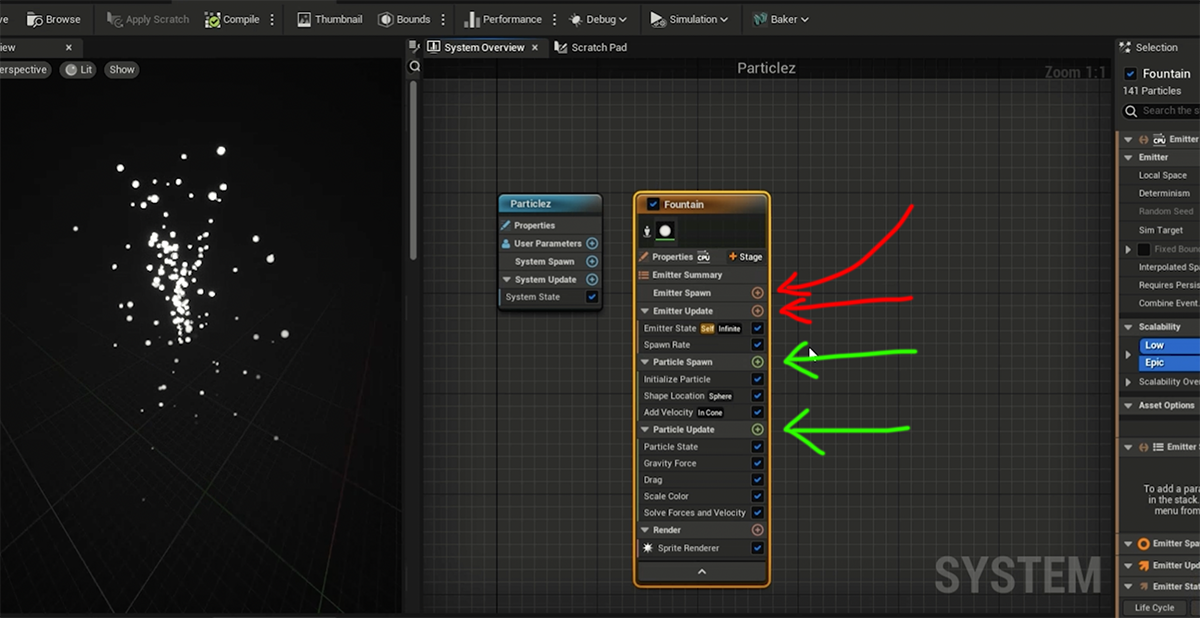
Task: Switch to the Scratch Pad tab
Action: (x=590, y=47)
